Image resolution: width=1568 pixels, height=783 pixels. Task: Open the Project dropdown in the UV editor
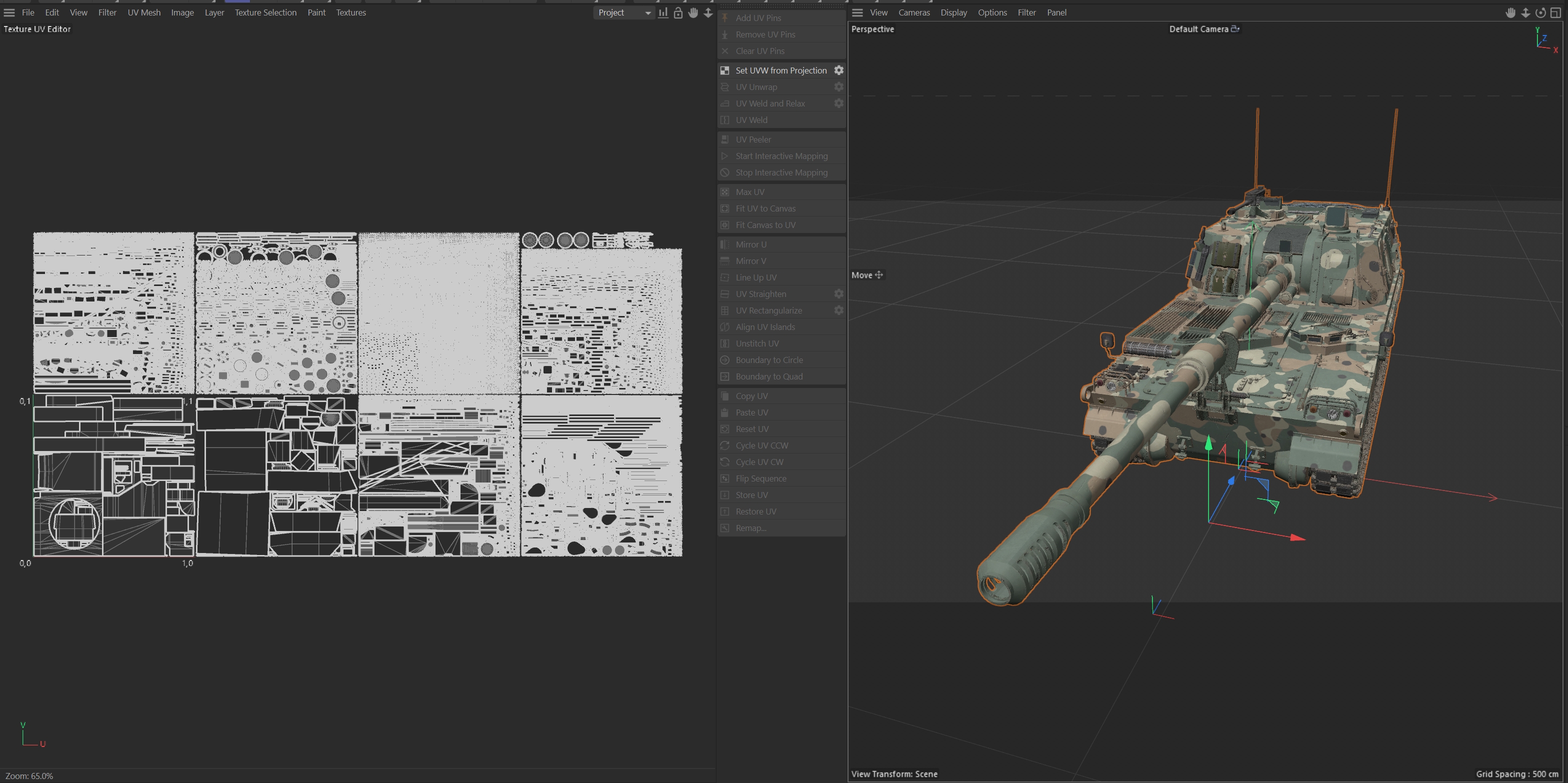(x=624, y=13)
